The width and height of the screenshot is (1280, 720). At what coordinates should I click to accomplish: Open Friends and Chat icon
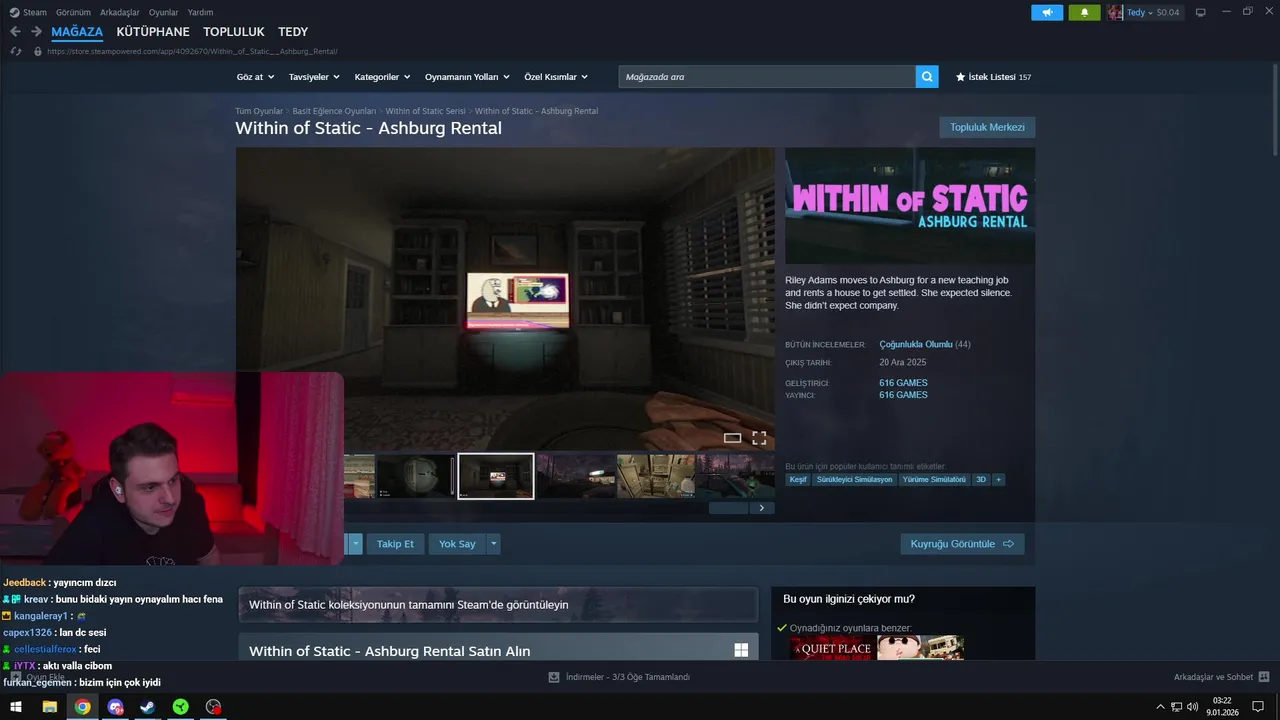click(1264, 677)
